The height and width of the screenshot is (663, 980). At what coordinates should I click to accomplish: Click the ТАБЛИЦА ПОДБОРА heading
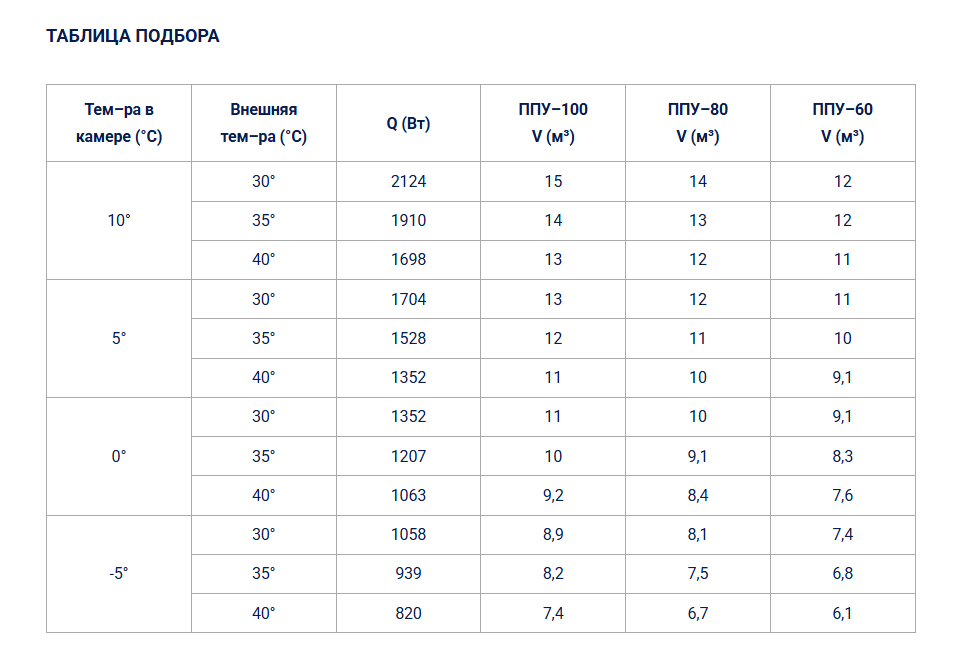pos(132,36)
